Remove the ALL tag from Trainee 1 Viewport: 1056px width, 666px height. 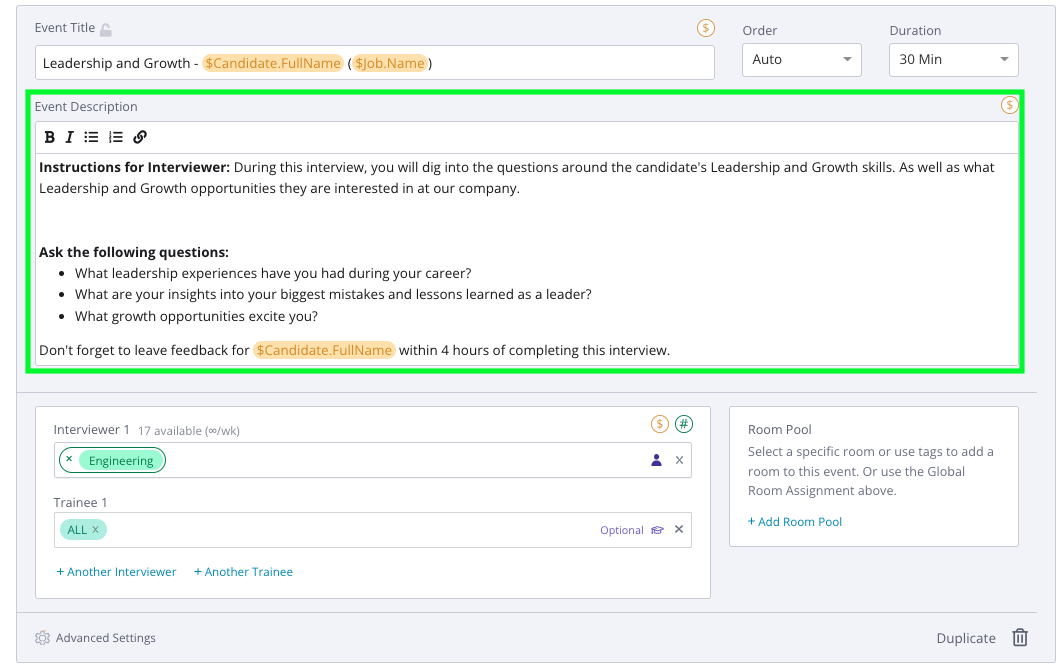click(96, 530)
